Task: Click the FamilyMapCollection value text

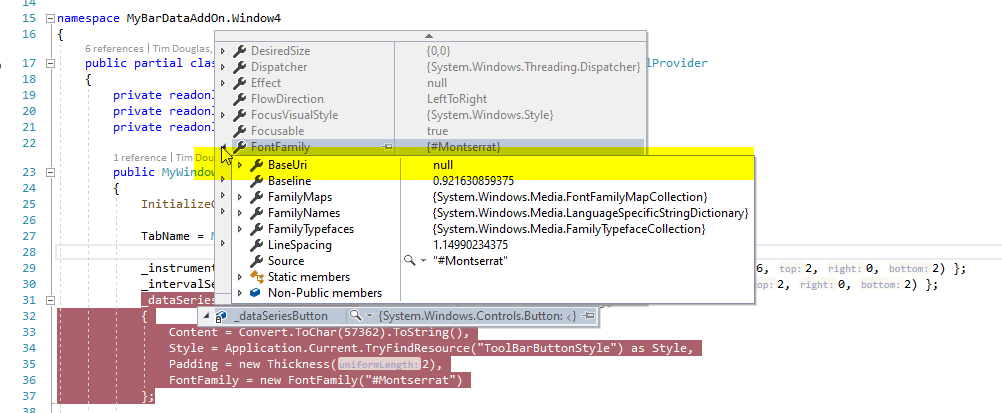Action: tap(569, 197)
